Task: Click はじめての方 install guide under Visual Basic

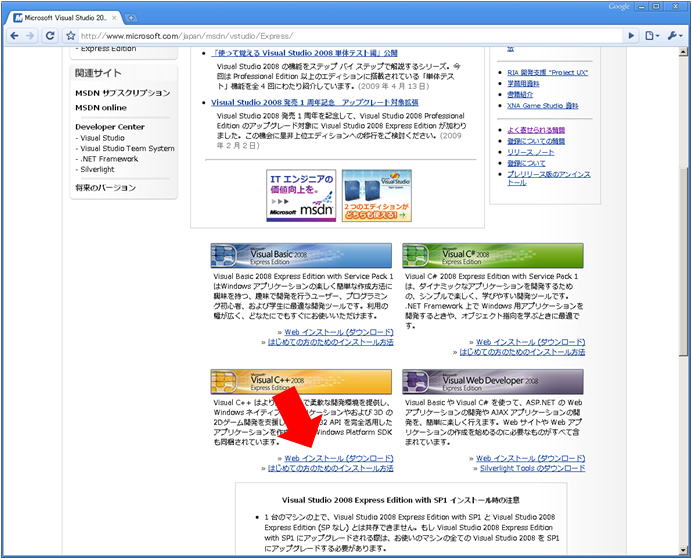Action: [331, 342]
